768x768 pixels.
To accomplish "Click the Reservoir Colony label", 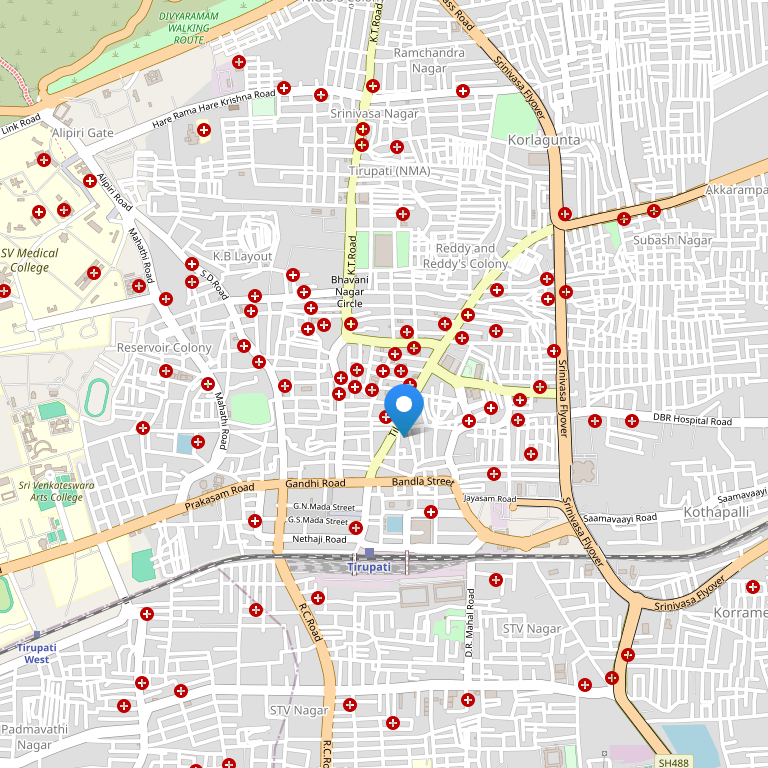I will click(x=164, y=347).
